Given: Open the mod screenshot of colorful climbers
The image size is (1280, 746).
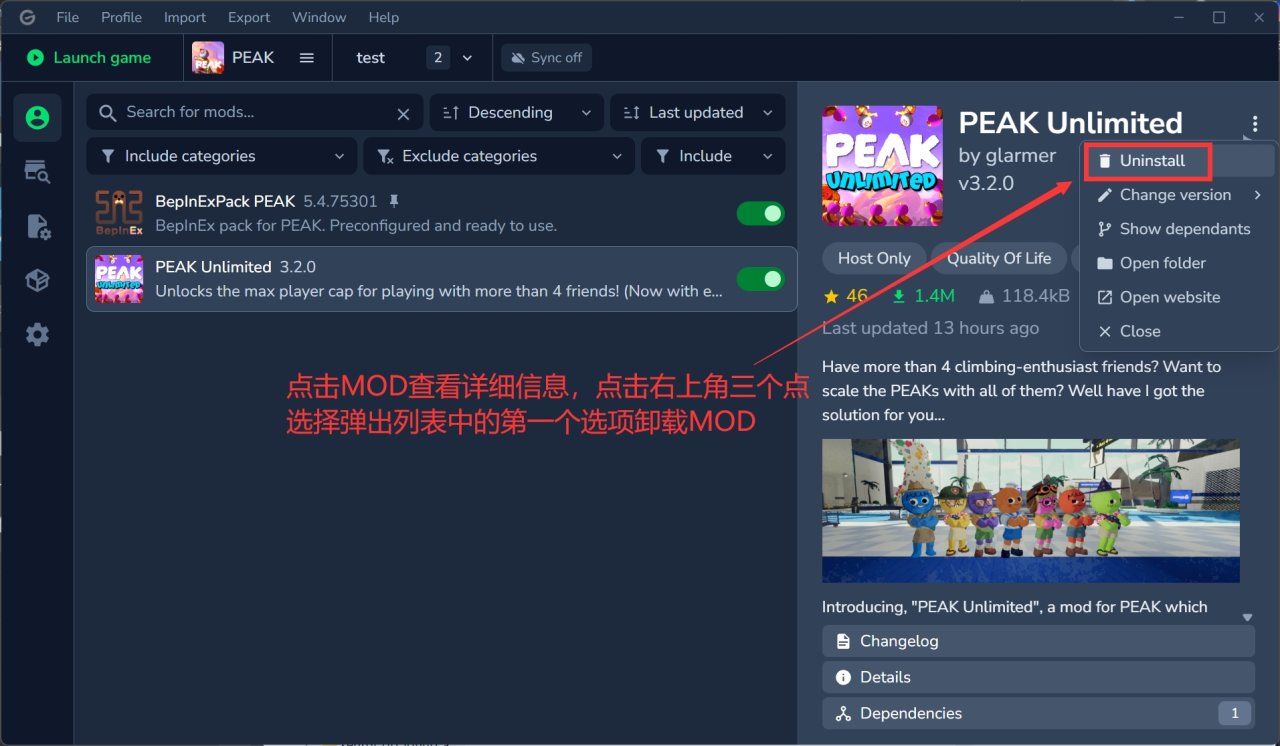Looking at the screenshot, I should 1031,511.
